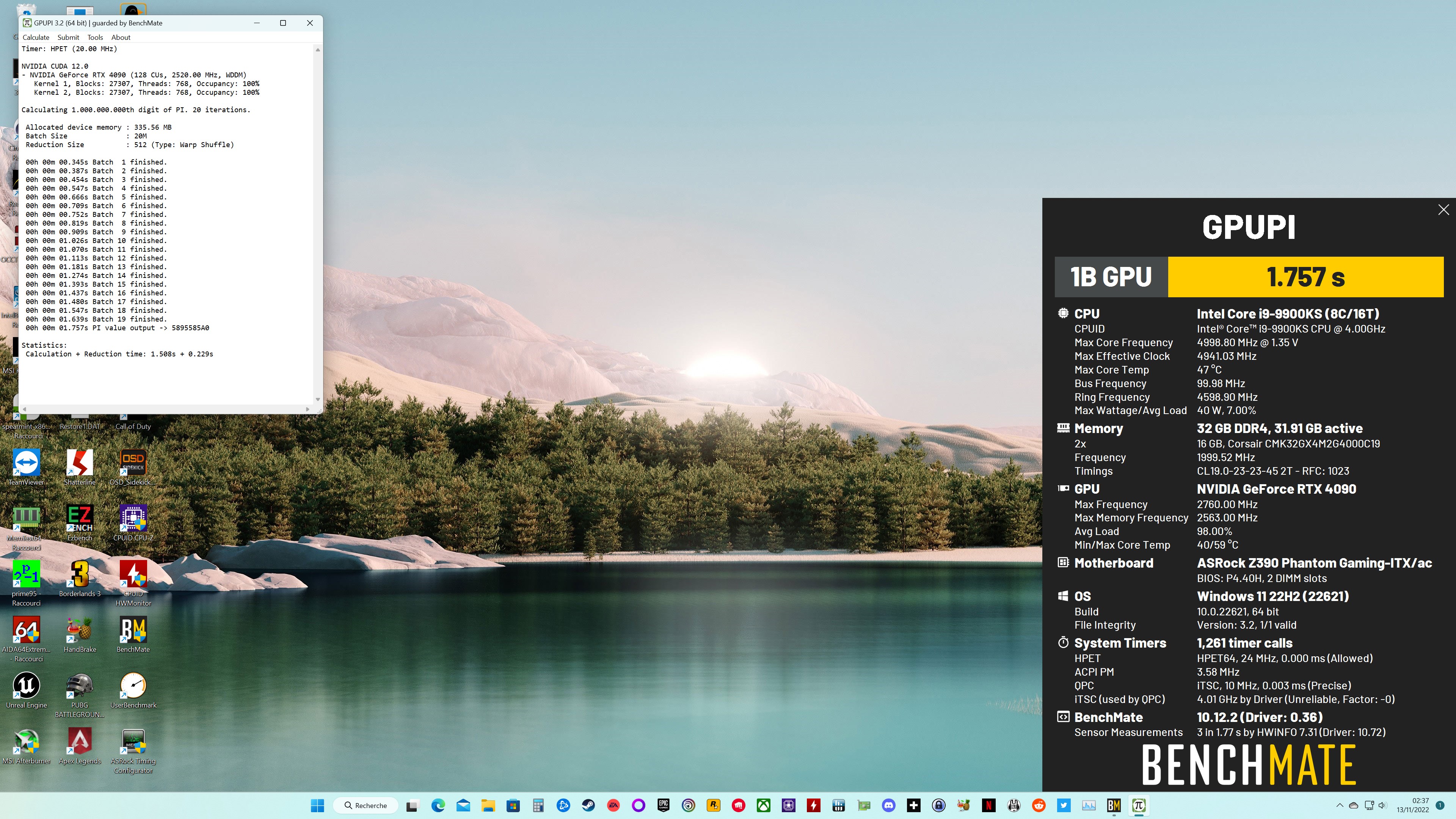Click the Recherche taskbar search box

tap(366, 805)
